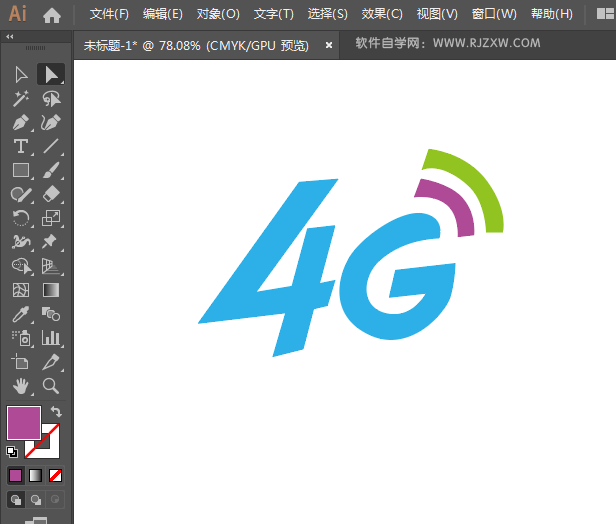The height and width of the screenshot is (524, 616).
Task: Select the Blend tool
Action: click(51, 314)
